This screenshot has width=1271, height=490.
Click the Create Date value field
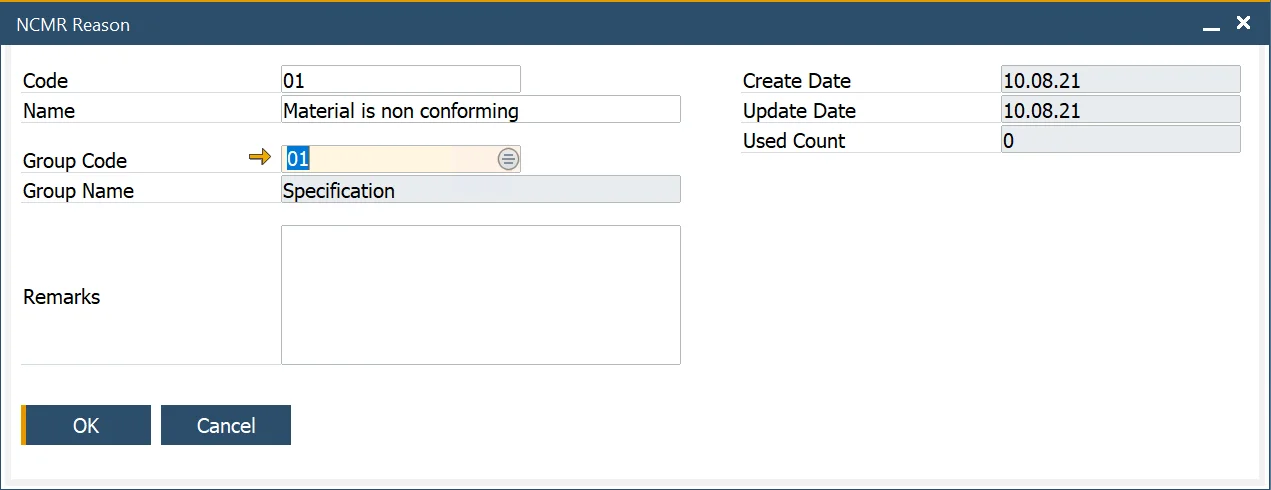1120,80
